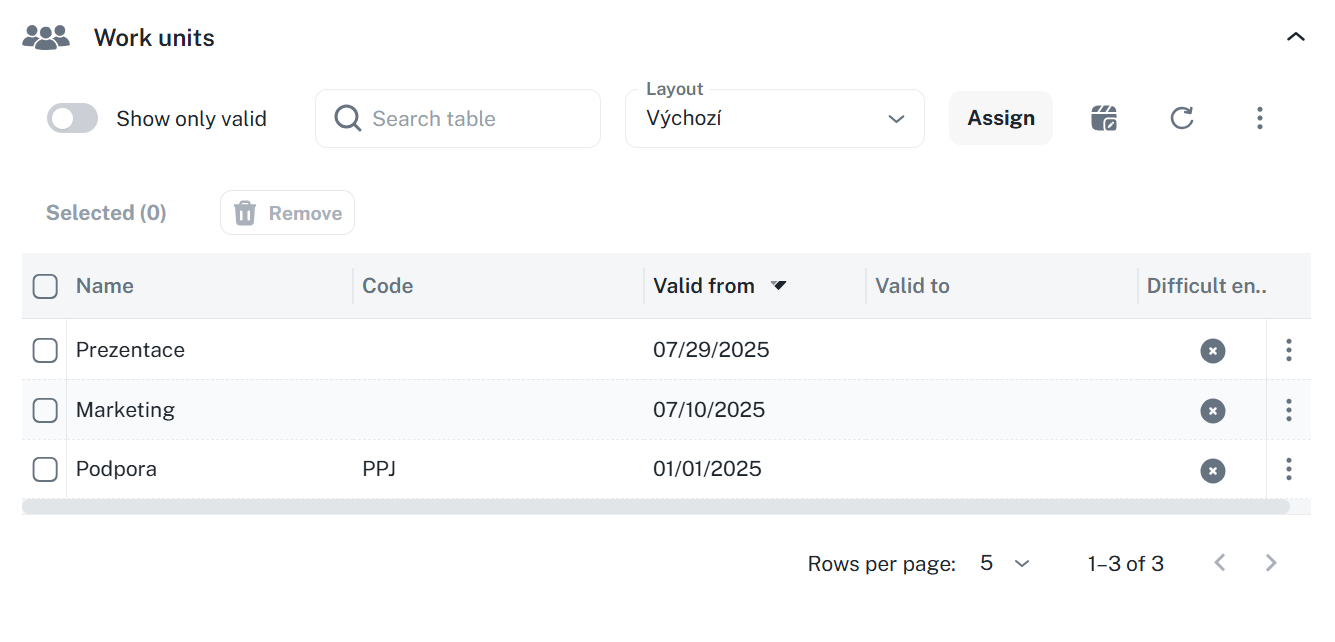Click the Remove button
Image resolution: width=1335 pixels, height=642 pixels.
(x=287, y=213)
